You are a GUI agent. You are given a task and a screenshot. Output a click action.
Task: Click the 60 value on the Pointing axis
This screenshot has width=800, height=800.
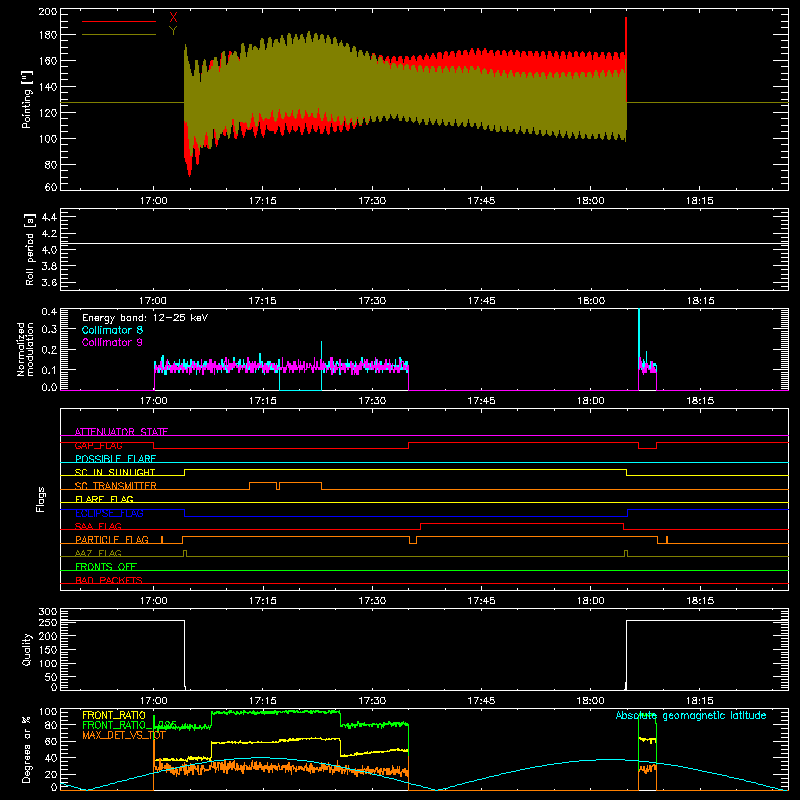(51, 187)
